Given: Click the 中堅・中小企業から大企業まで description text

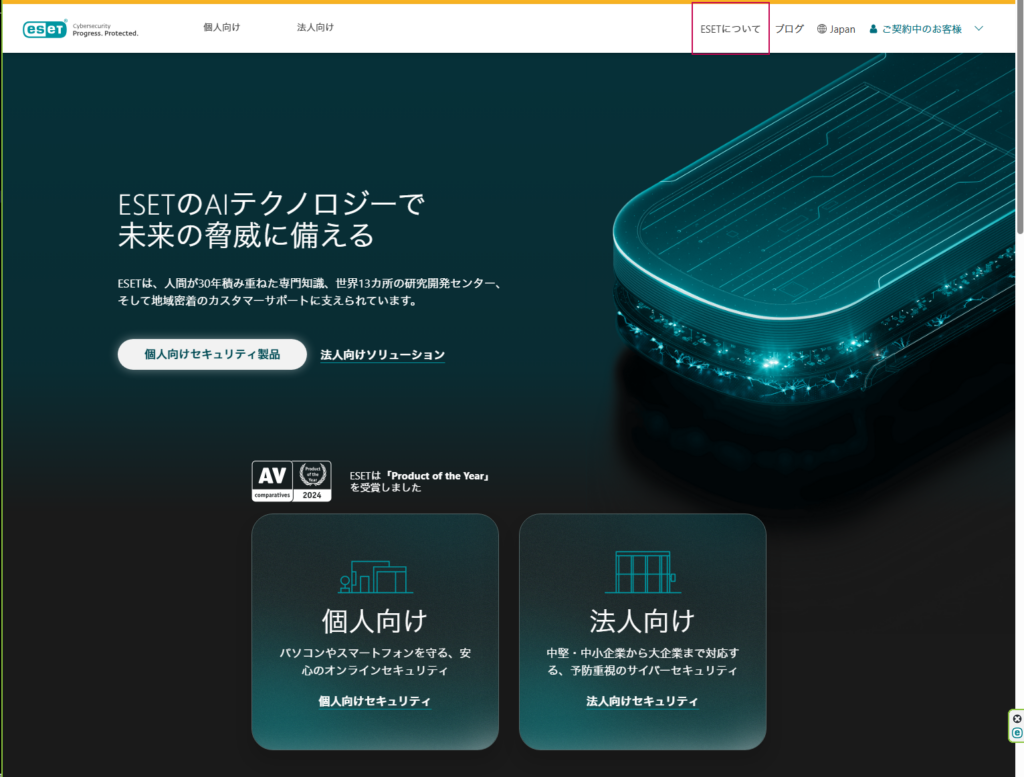Looking at the screenshot, I should coord(643,661).
